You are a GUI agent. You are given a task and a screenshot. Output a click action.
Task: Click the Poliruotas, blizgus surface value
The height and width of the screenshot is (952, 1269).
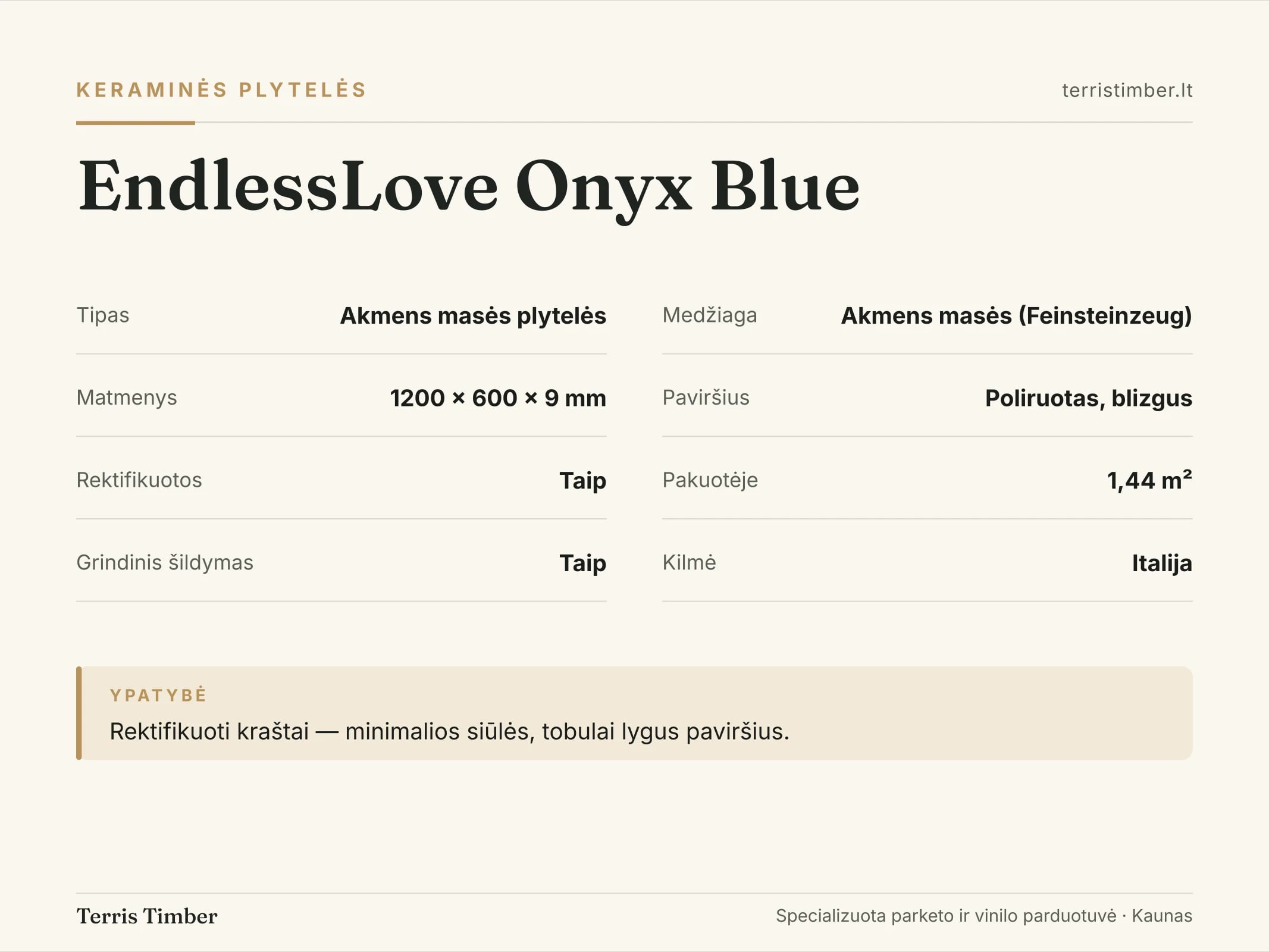pyautogui.click(x=1089, y=398)
